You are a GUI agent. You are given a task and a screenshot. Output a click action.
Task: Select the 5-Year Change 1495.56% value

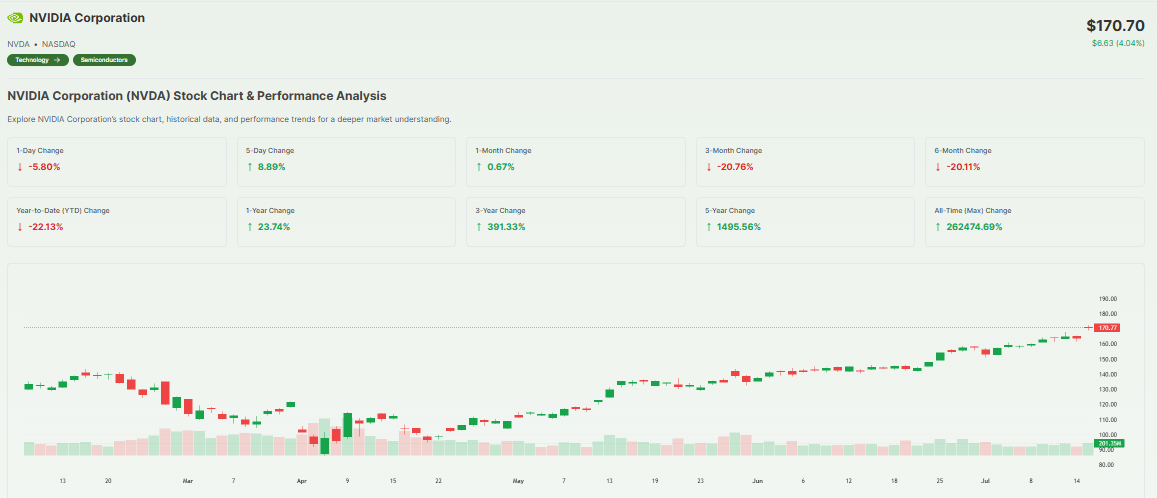click(x=739, y=226)
